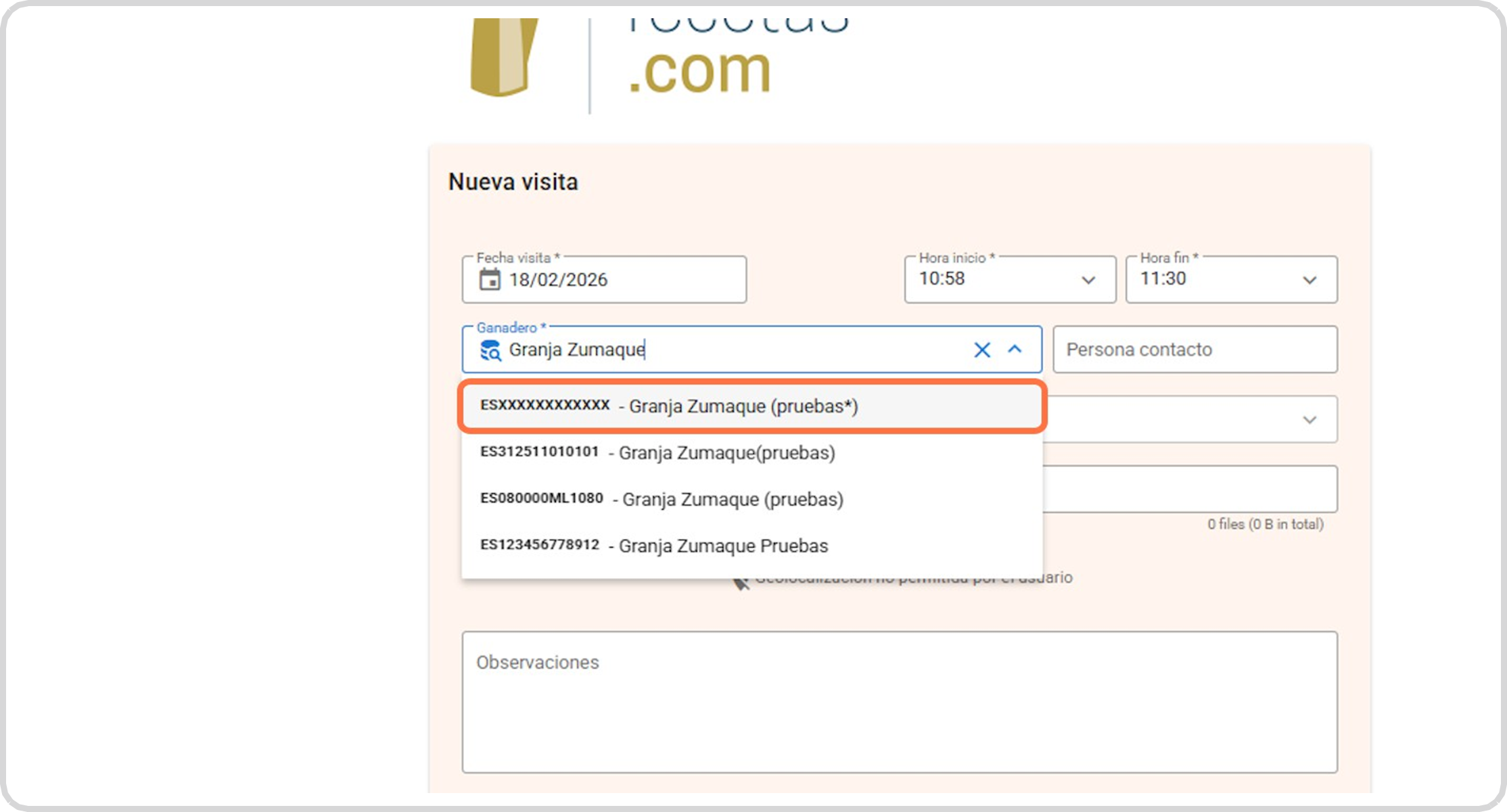The image size is (1507, 812).
Task: Click the .com logo text
Action: pyautogui.click(x=699, y=71)
